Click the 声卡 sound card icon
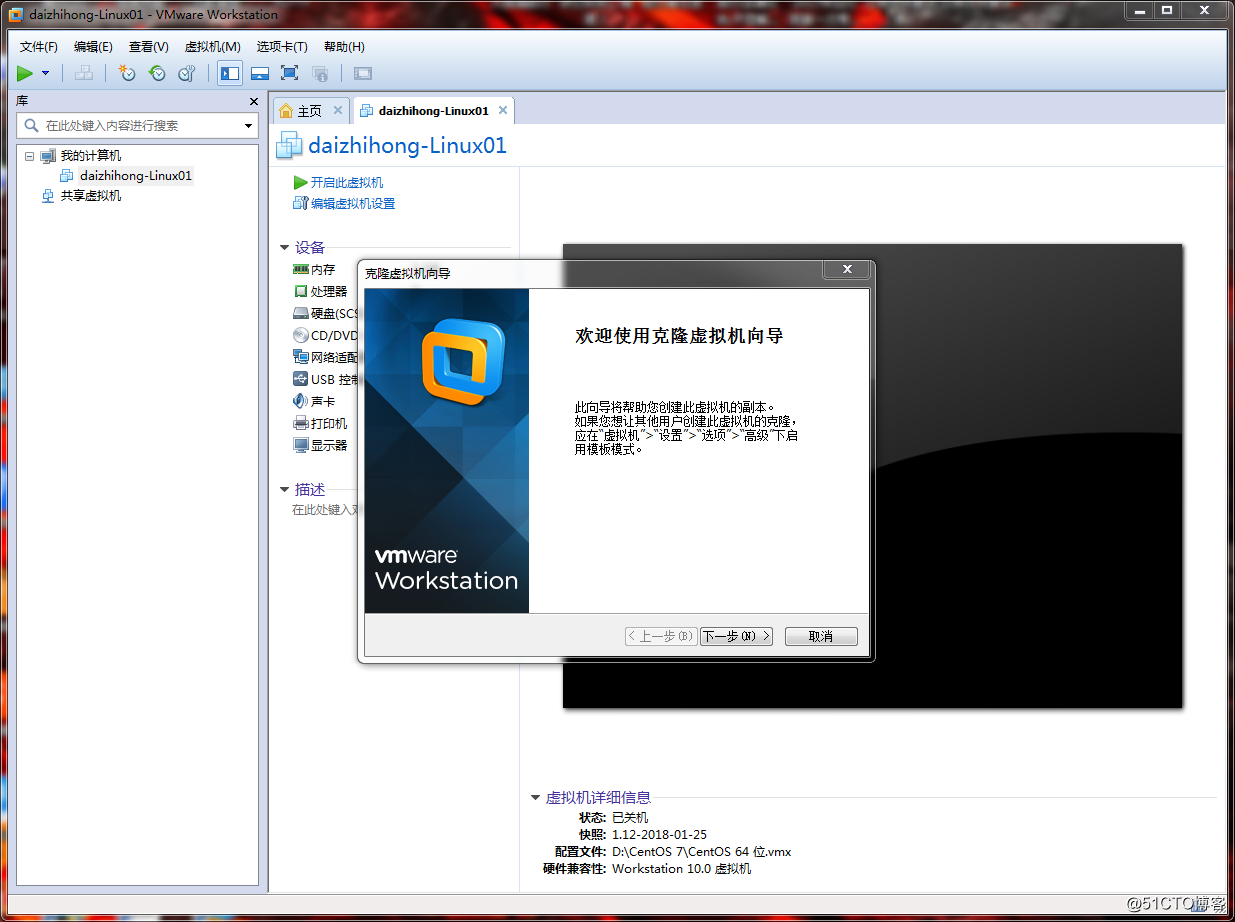 click(301, 401)
